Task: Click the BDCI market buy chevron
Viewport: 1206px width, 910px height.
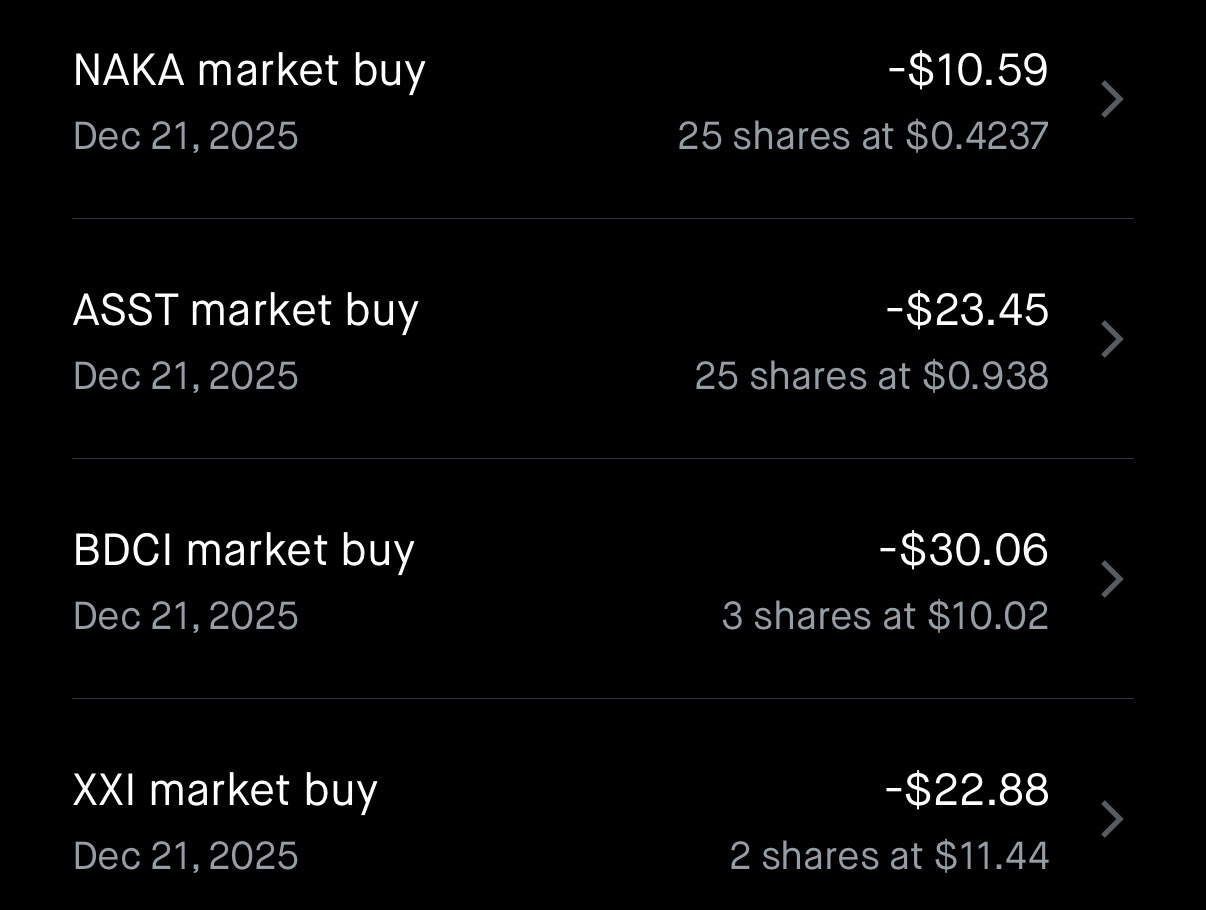Action: [1112, 580]
